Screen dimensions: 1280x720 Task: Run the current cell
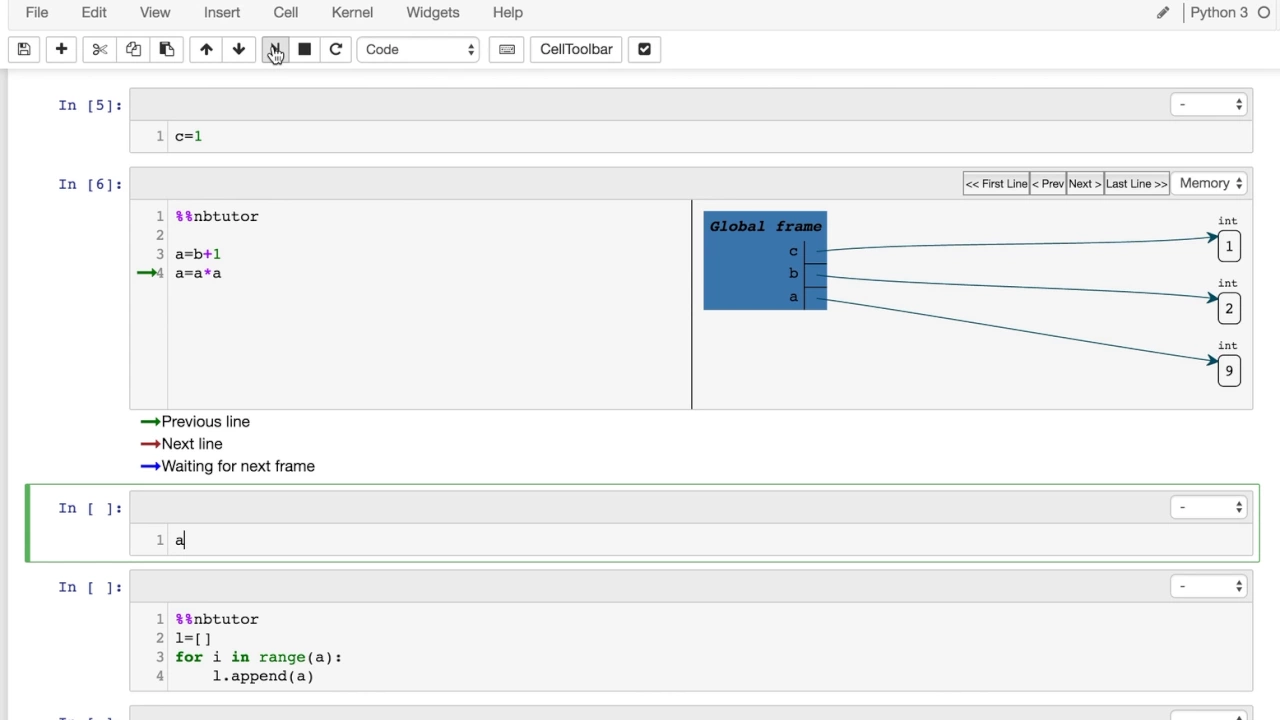pyautogui.click(x=274, y=49)
